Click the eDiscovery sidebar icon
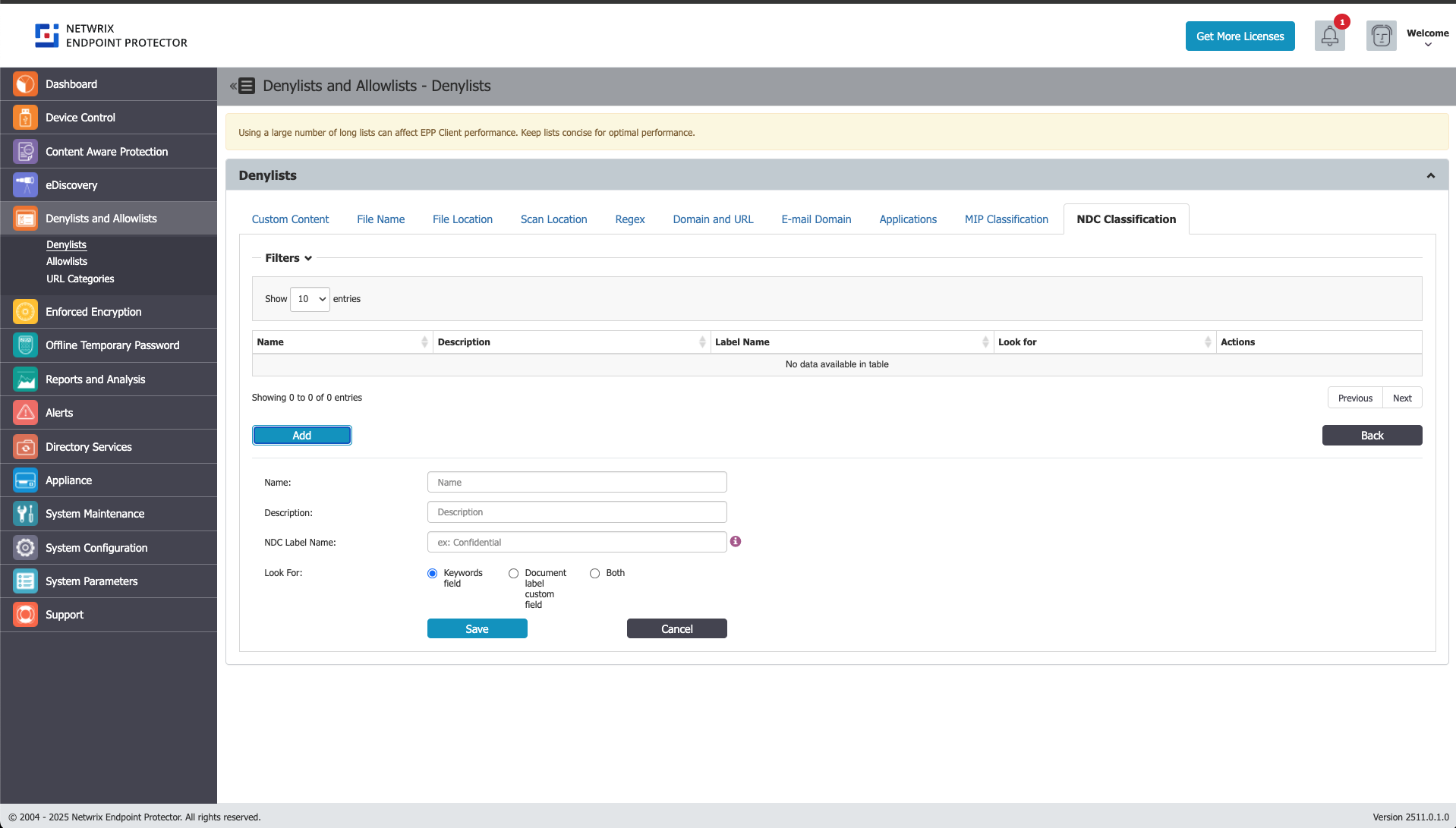1456x828 pixels. [25, 184]
